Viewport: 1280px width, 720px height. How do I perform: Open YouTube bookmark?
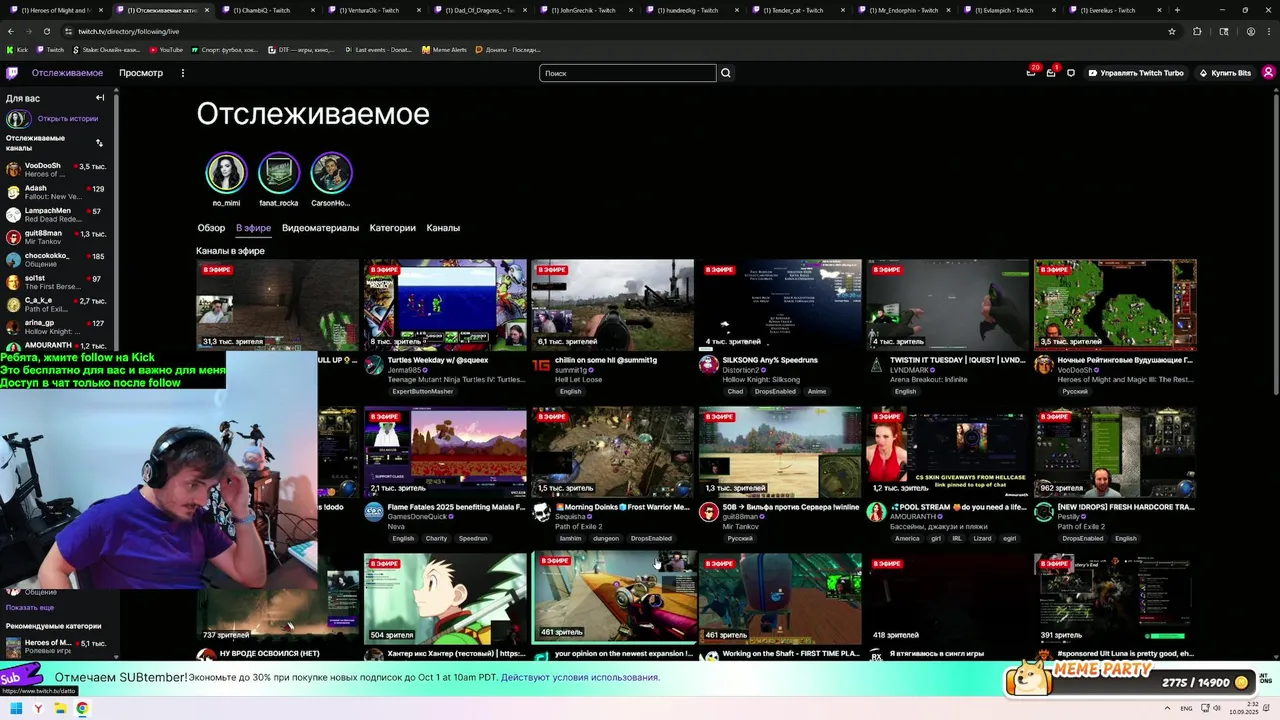tap(166, 49)
